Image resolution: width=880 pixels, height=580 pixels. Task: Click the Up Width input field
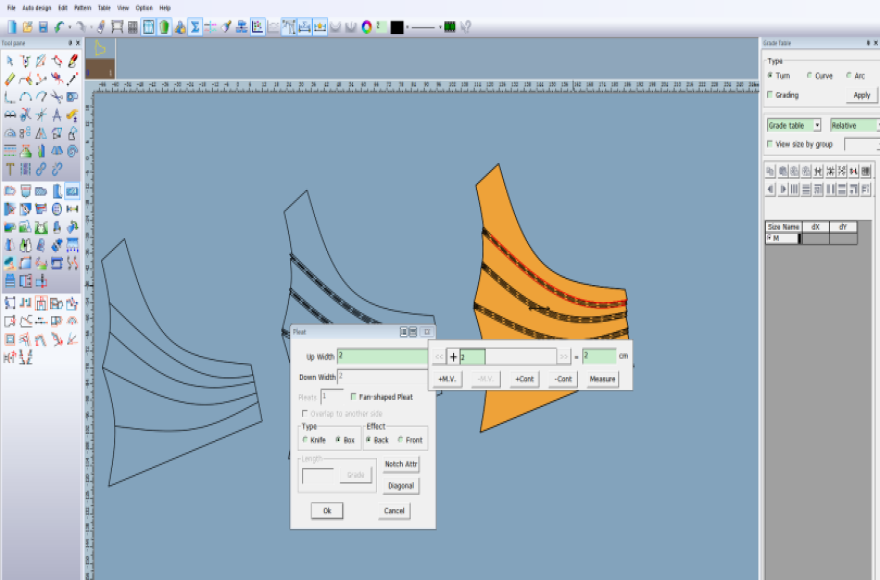[383, 356]
